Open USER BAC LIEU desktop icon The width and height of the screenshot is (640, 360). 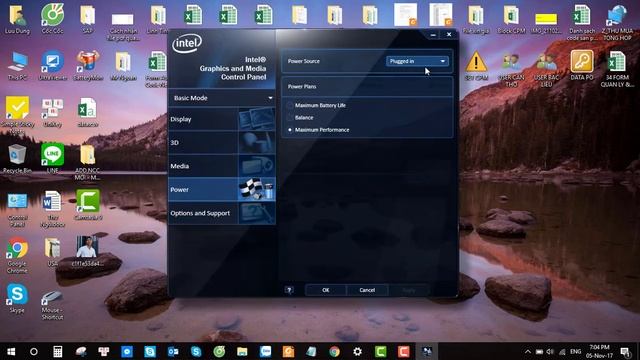click(546, 69)
